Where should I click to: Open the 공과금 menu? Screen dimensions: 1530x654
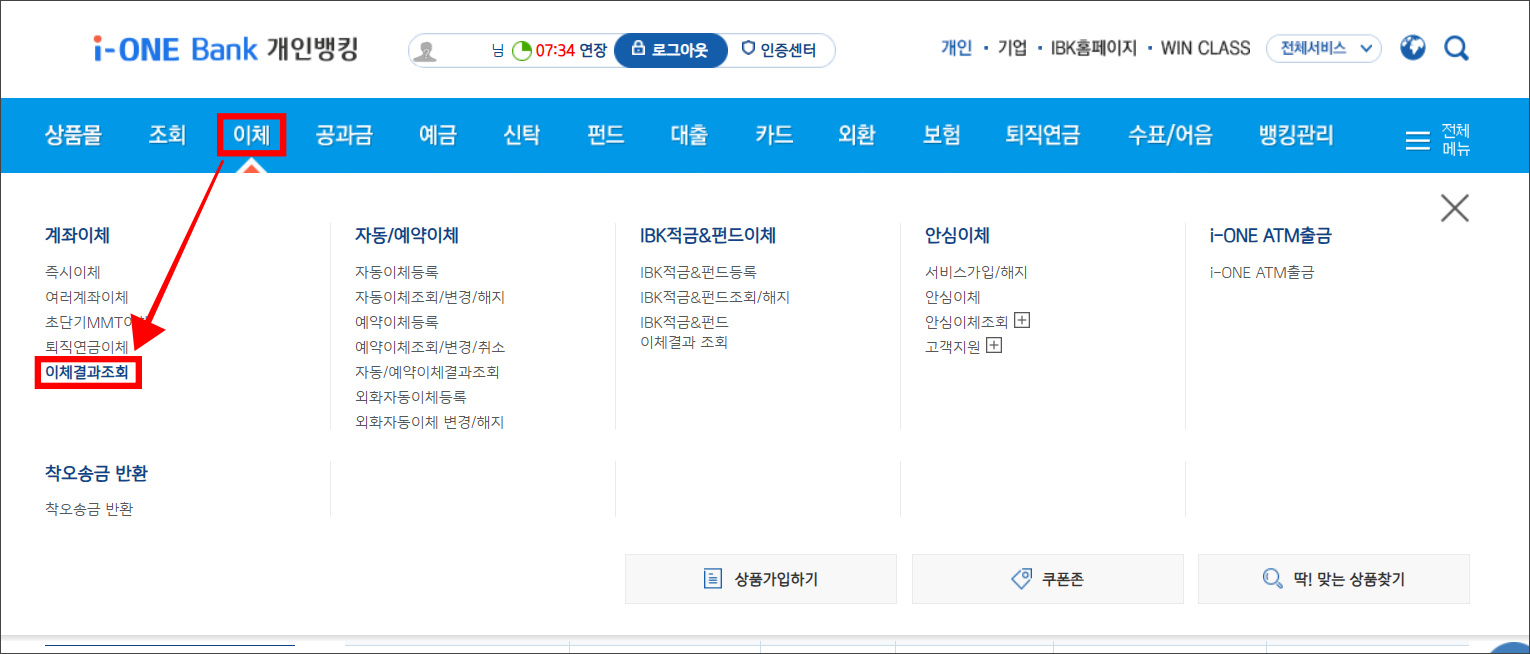pos(344,135)
